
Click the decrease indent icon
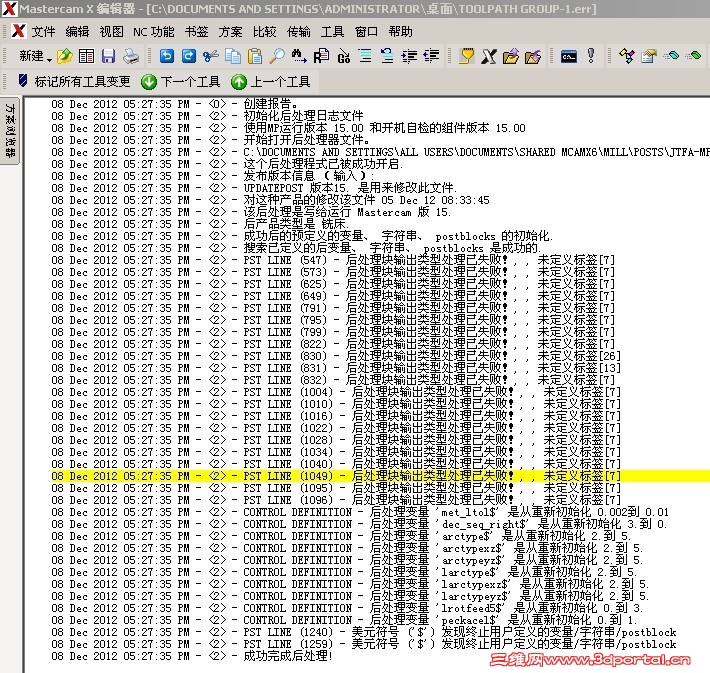(432, 56)
